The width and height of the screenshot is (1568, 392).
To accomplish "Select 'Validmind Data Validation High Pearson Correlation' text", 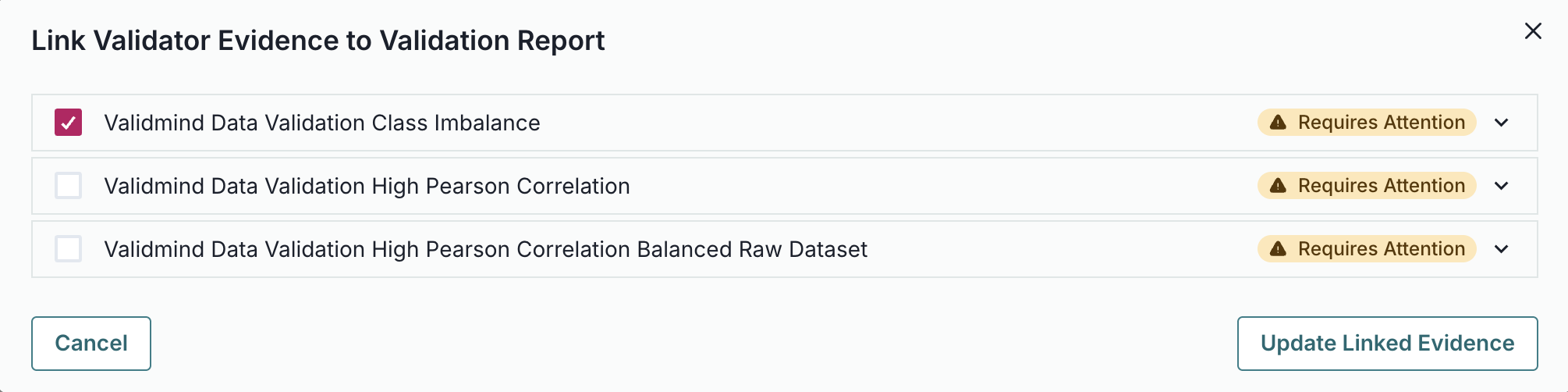I will point(367,186).
